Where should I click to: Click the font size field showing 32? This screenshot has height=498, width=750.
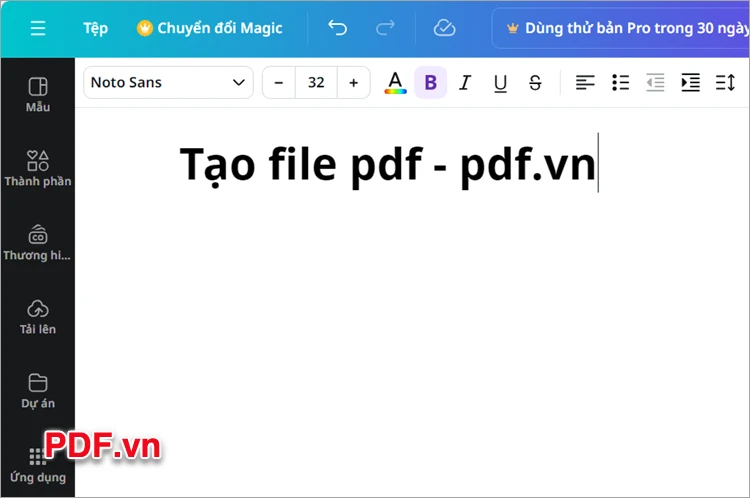tap(316, 83)
